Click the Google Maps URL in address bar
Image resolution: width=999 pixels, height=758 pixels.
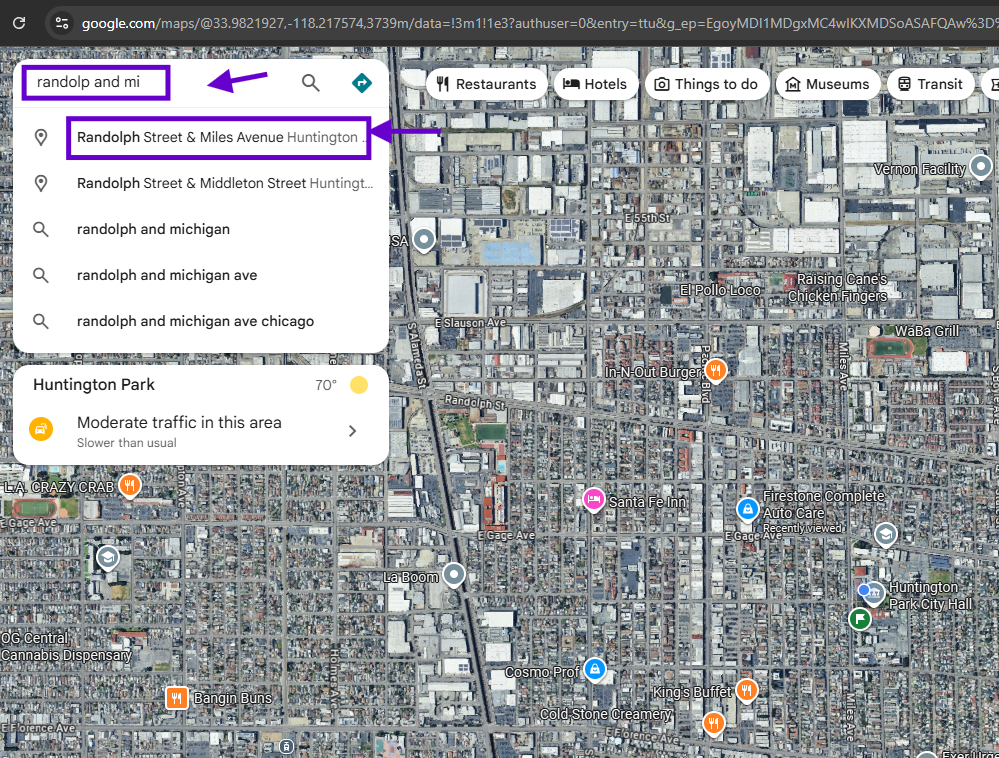tap(538, 24)
